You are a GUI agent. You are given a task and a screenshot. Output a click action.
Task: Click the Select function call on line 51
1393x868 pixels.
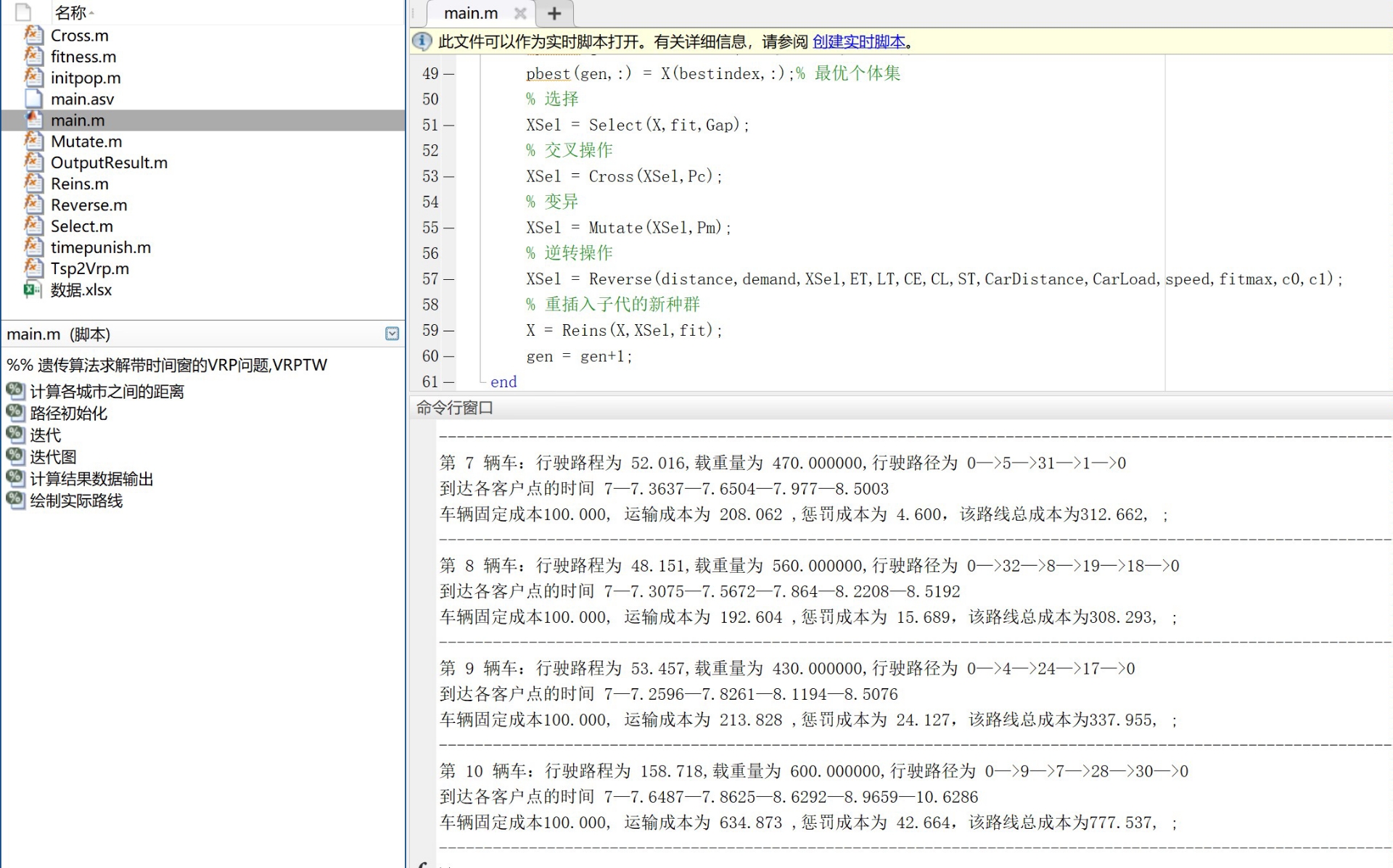(x=615, y=125)
